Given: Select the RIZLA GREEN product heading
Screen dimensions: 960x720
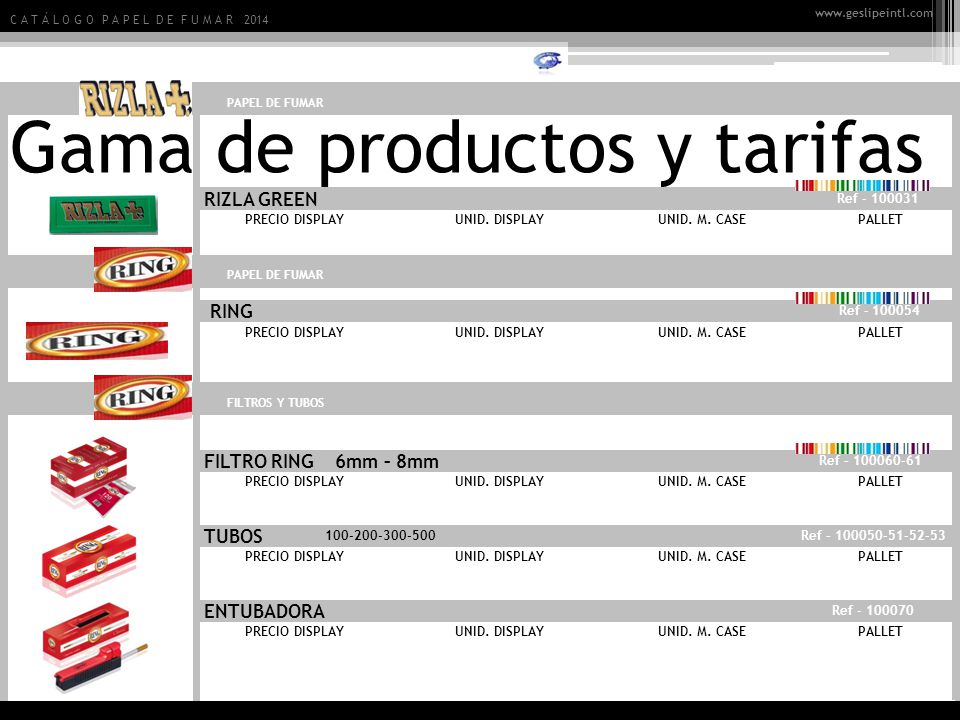Looking at the screenshot, I should coord(260,200).
